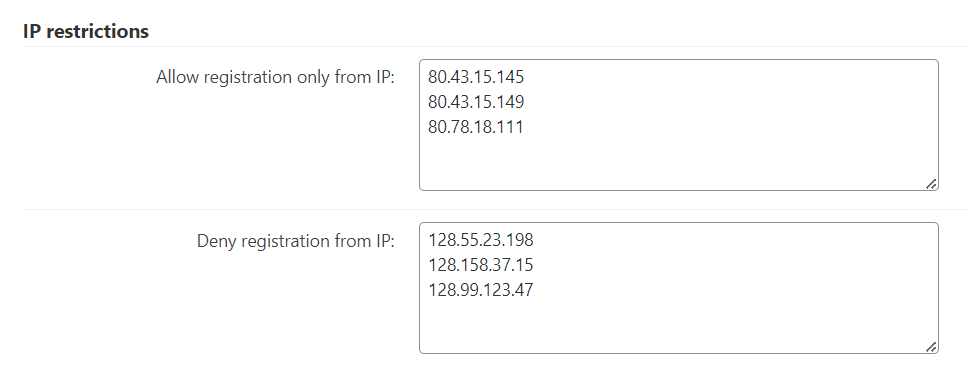
Task: Click the "IP restrictions" section heading
Action: 86,31
